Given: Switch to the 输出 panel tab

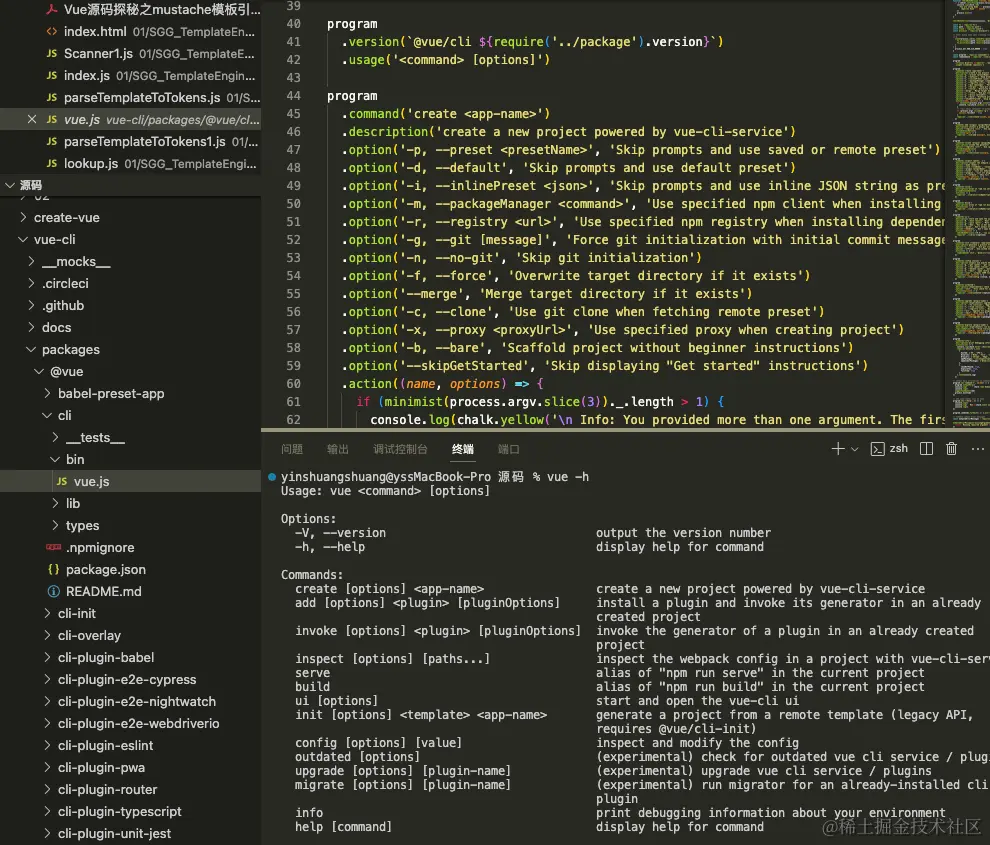Looking at the screenshot, I should pyautogui.click(x=338, y=449).
